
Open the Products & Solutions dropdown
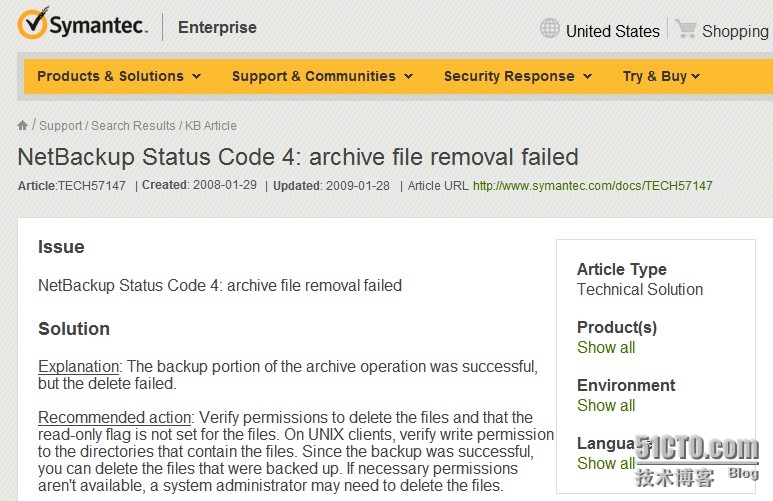119,76
